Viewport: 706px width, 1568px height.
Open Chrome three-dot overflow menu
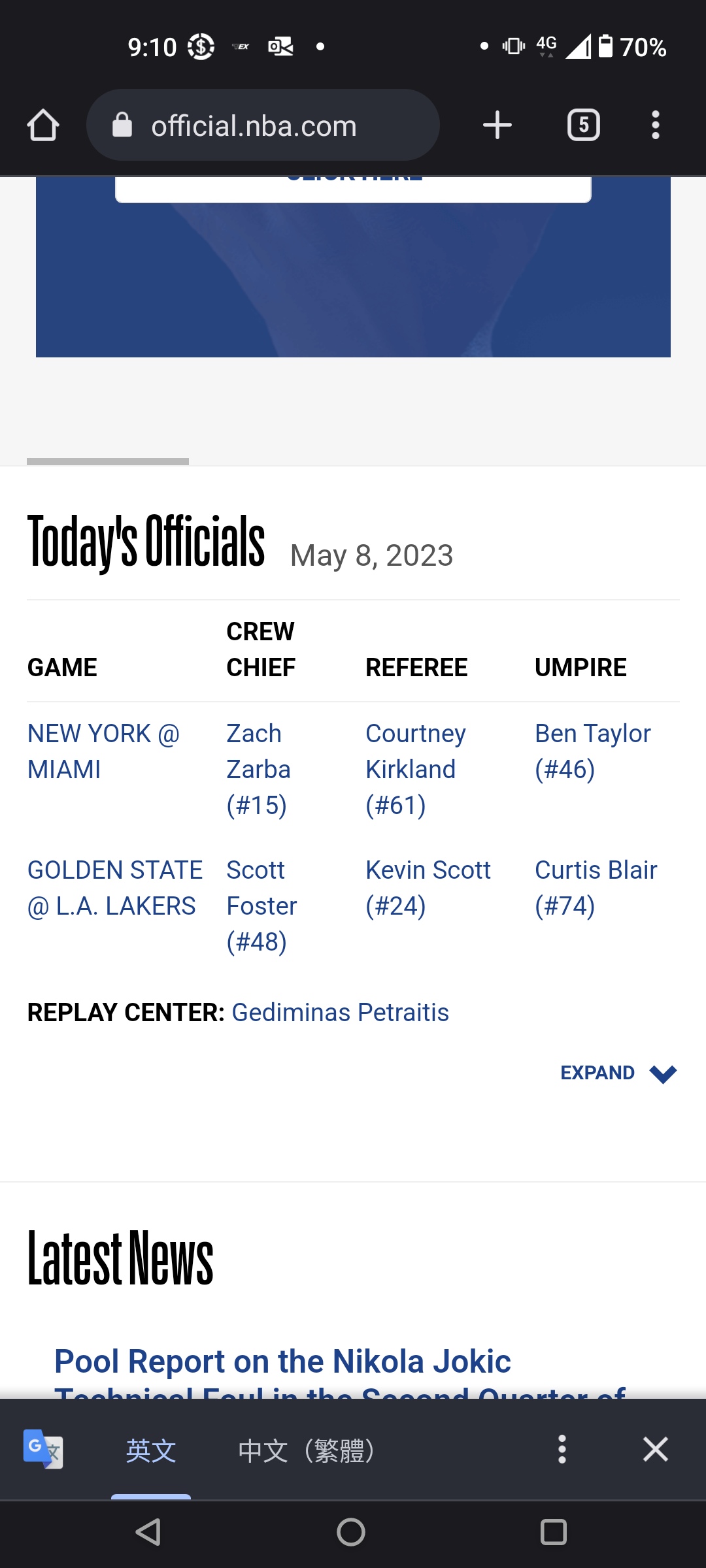tap(655, 125)
